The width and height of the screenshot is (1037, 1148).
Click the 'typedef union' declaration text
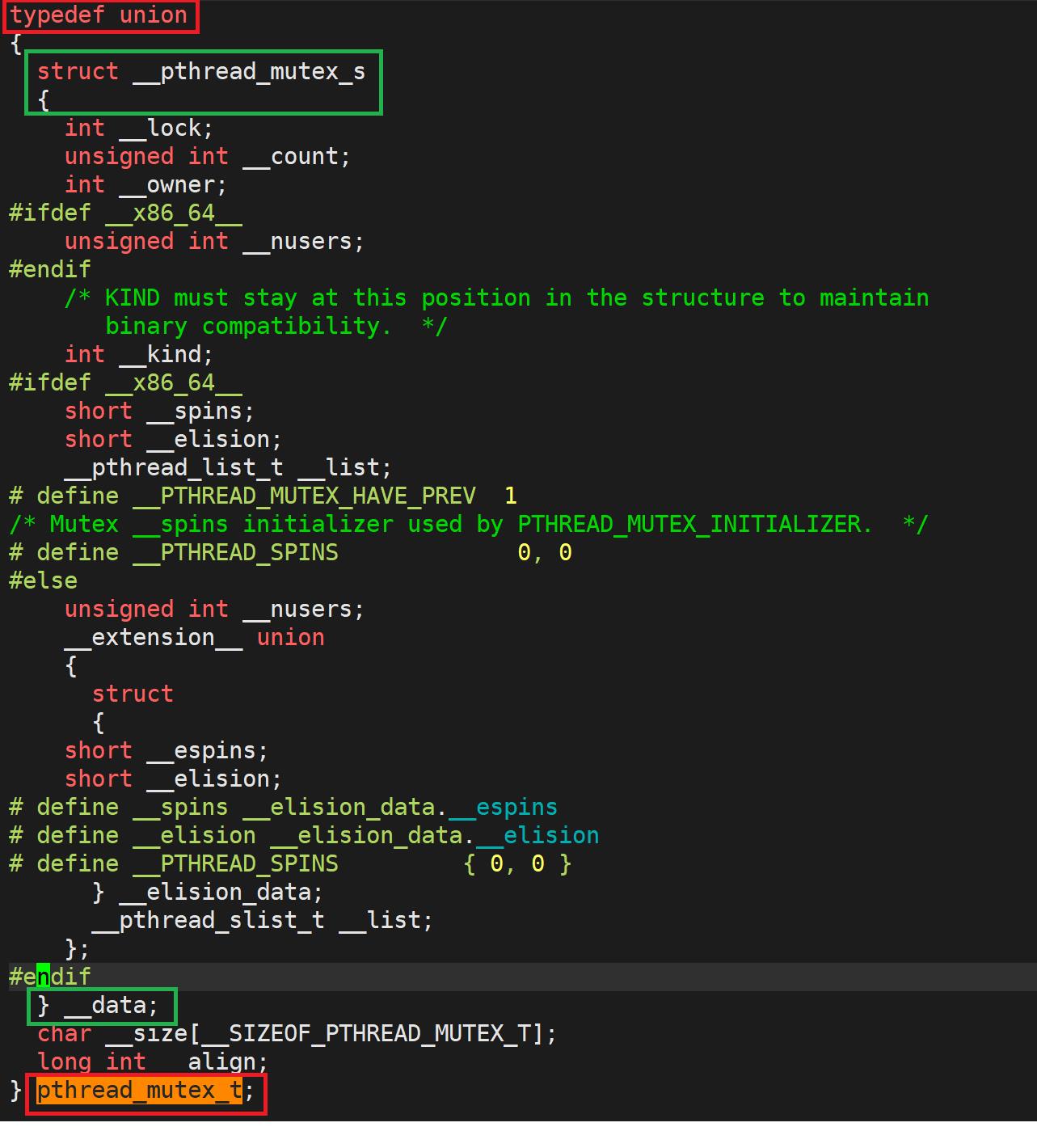click(x=98, y=15)
